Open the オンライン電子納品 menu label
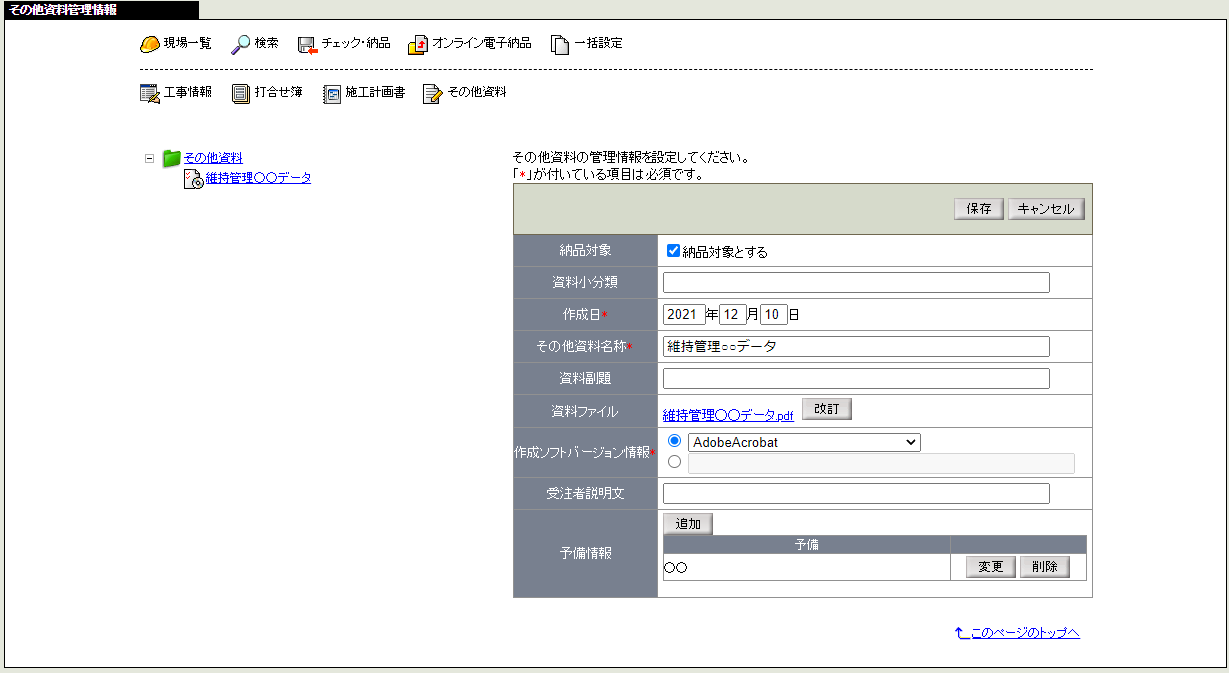This screenshot has height=673, width=1229. (x=482, y=44)
